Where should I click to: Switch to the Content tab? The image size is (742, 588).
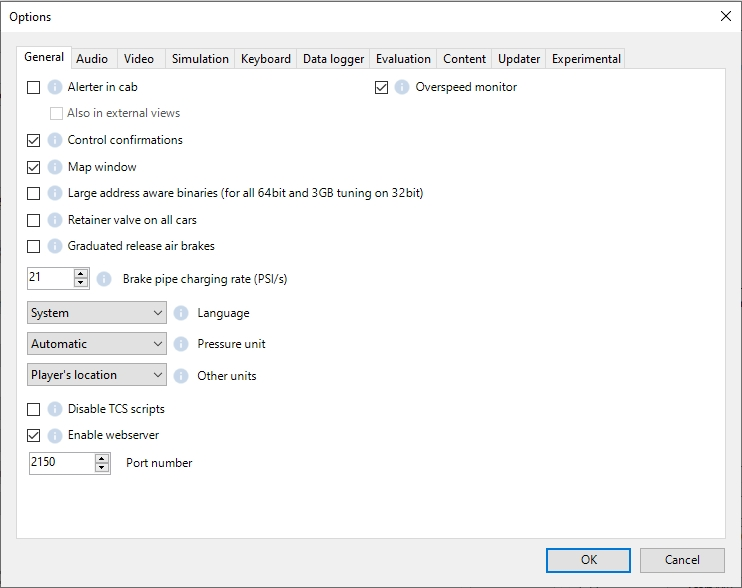coord(464,59)
